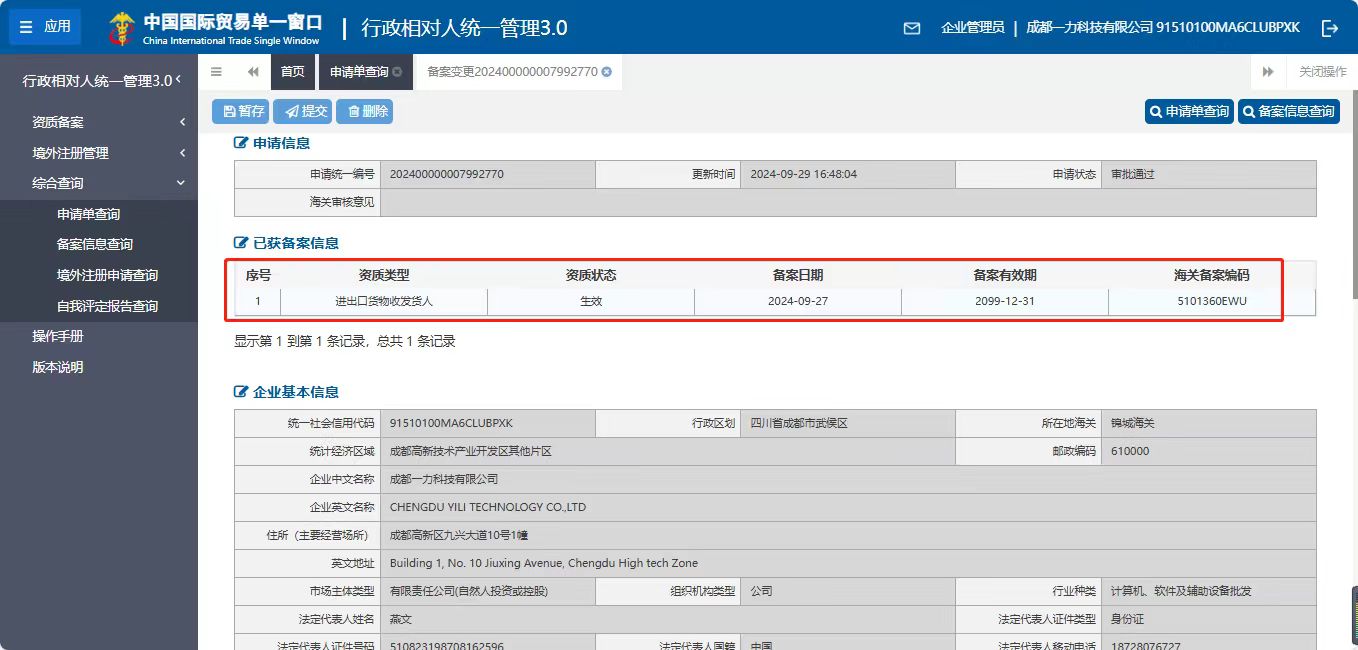Toggle the sidebar with the three-line icon
Viewport: 1358px width, 650px height.
coord(216,72)
